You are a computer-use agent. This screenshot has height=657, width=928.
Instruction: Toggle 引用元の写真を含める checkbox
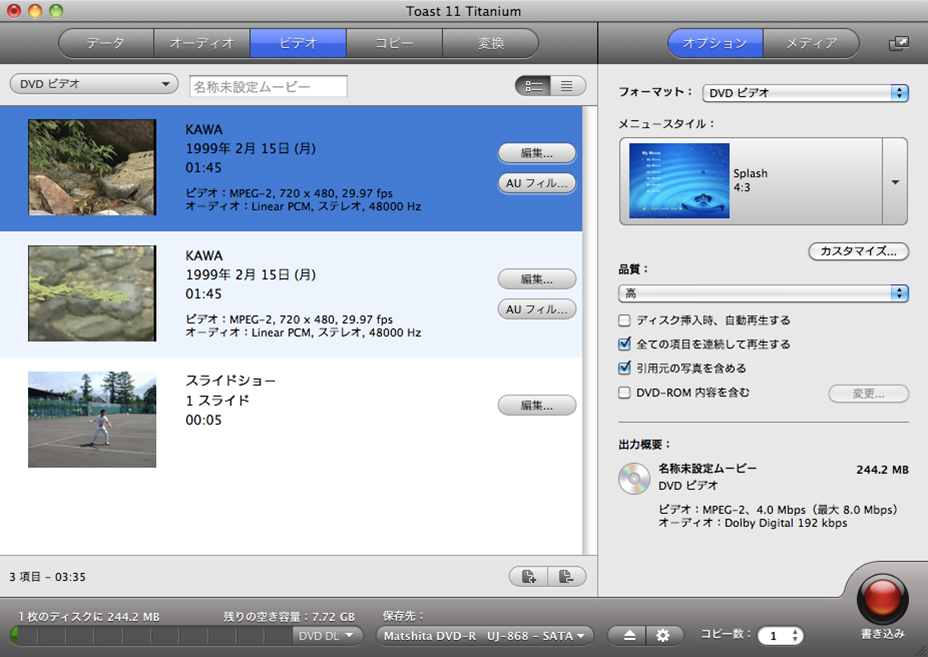pyautogui.click(x=624, y=368)
